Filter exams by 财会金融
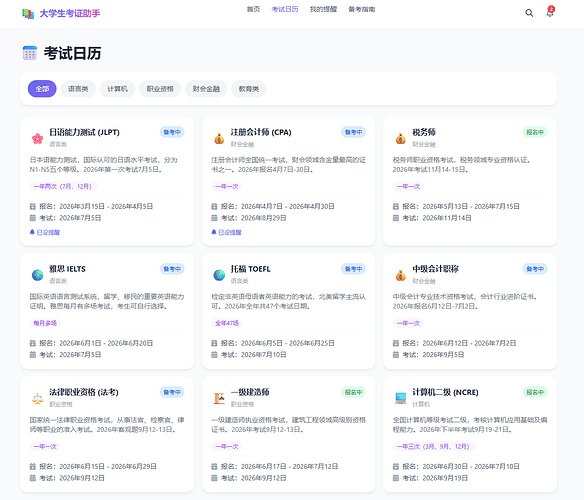Viewport: 584px width, 500px height. pos(206,89)
